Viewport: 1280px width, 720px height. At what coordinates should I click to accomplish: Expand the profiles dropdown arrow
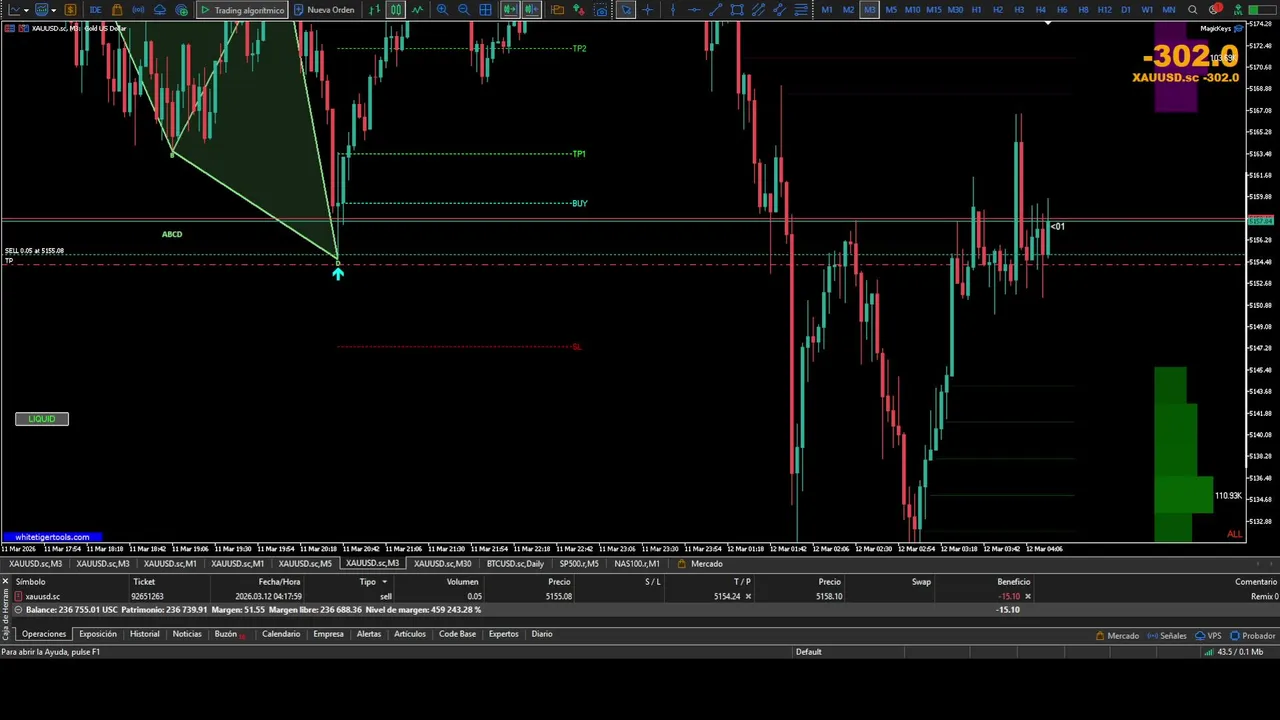click(x=53, y=10)
